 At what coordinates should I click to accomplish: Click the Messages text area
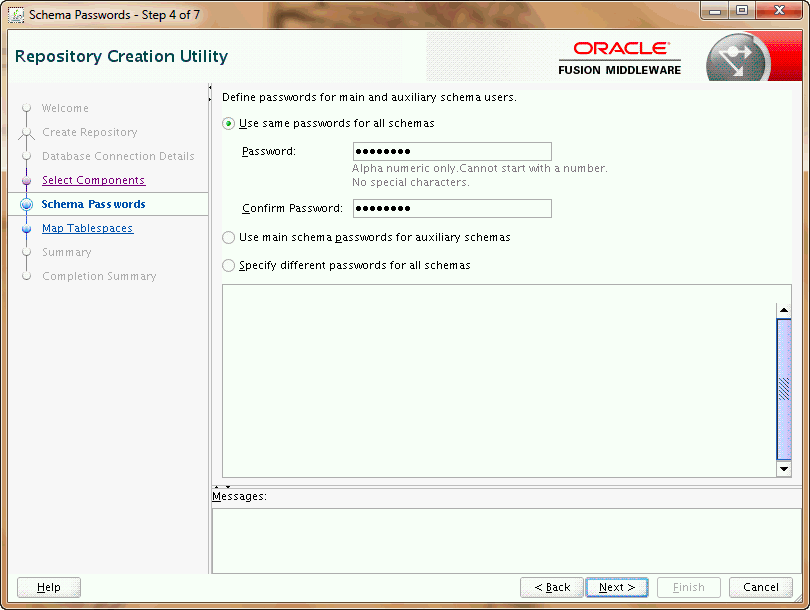tap(507, 540)
